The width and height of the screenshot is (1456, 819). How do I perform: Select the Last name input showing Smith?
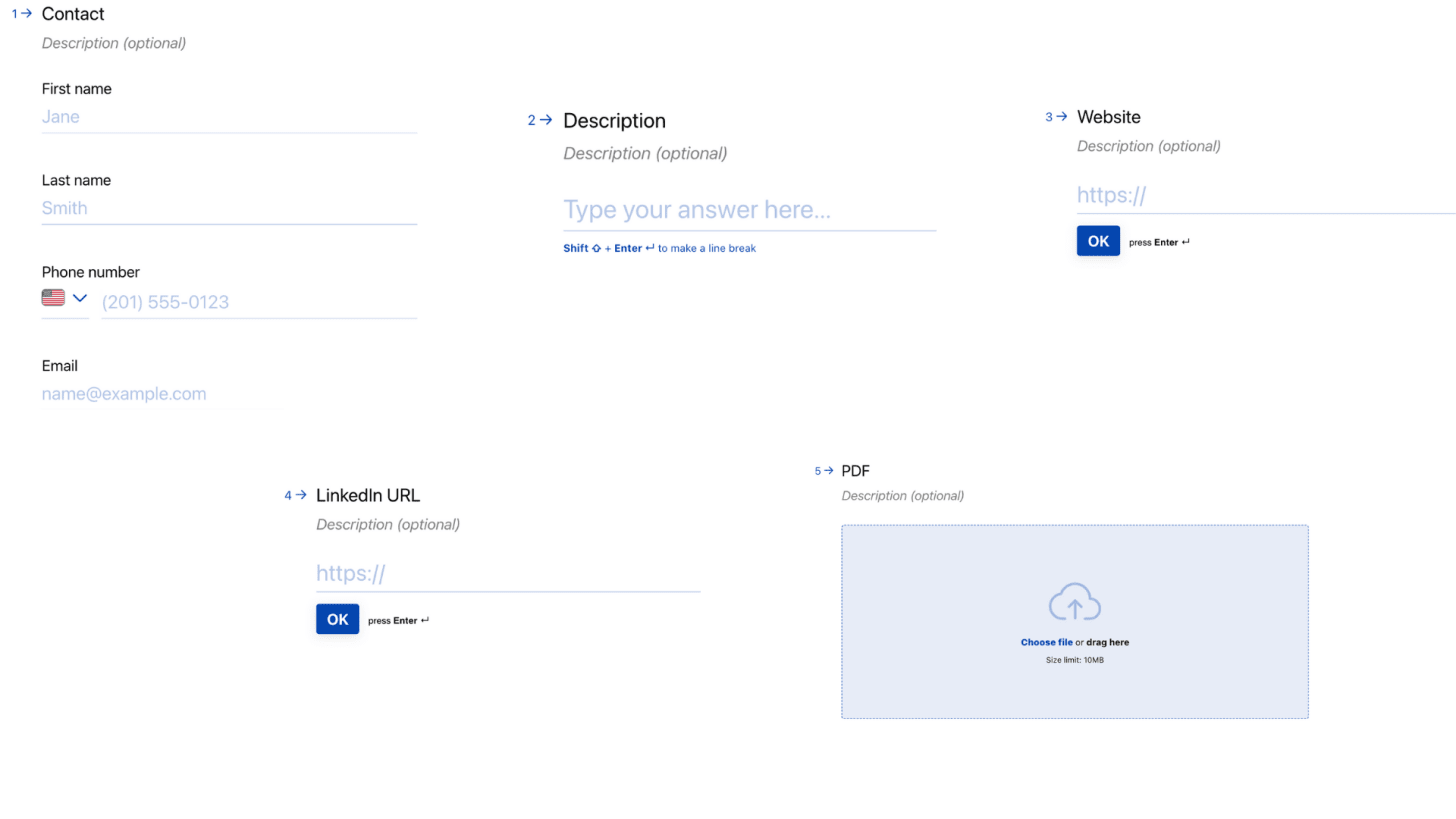[x=229, y=208]
